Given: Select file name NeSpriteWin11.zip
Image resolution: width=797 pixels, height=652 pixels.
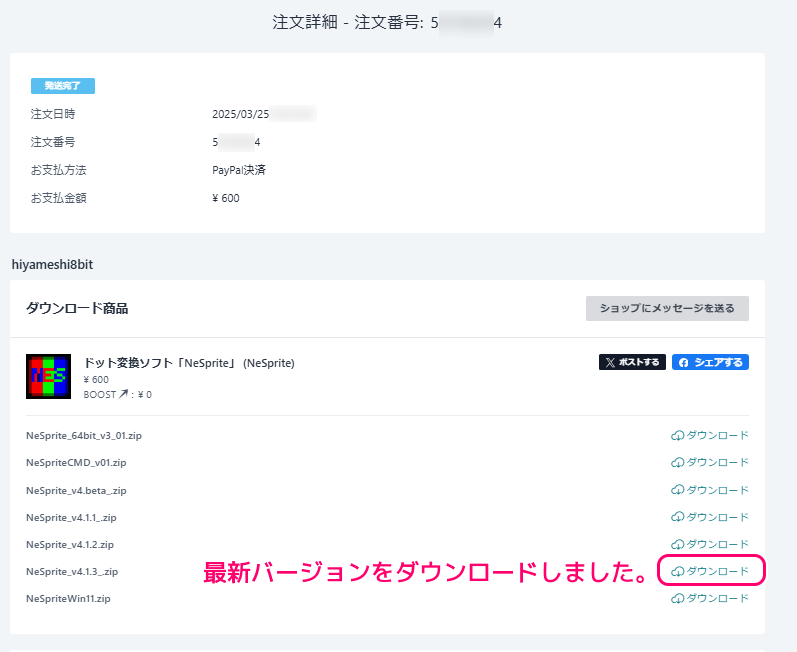Looking at the screenshot, I should pos(68,598).
